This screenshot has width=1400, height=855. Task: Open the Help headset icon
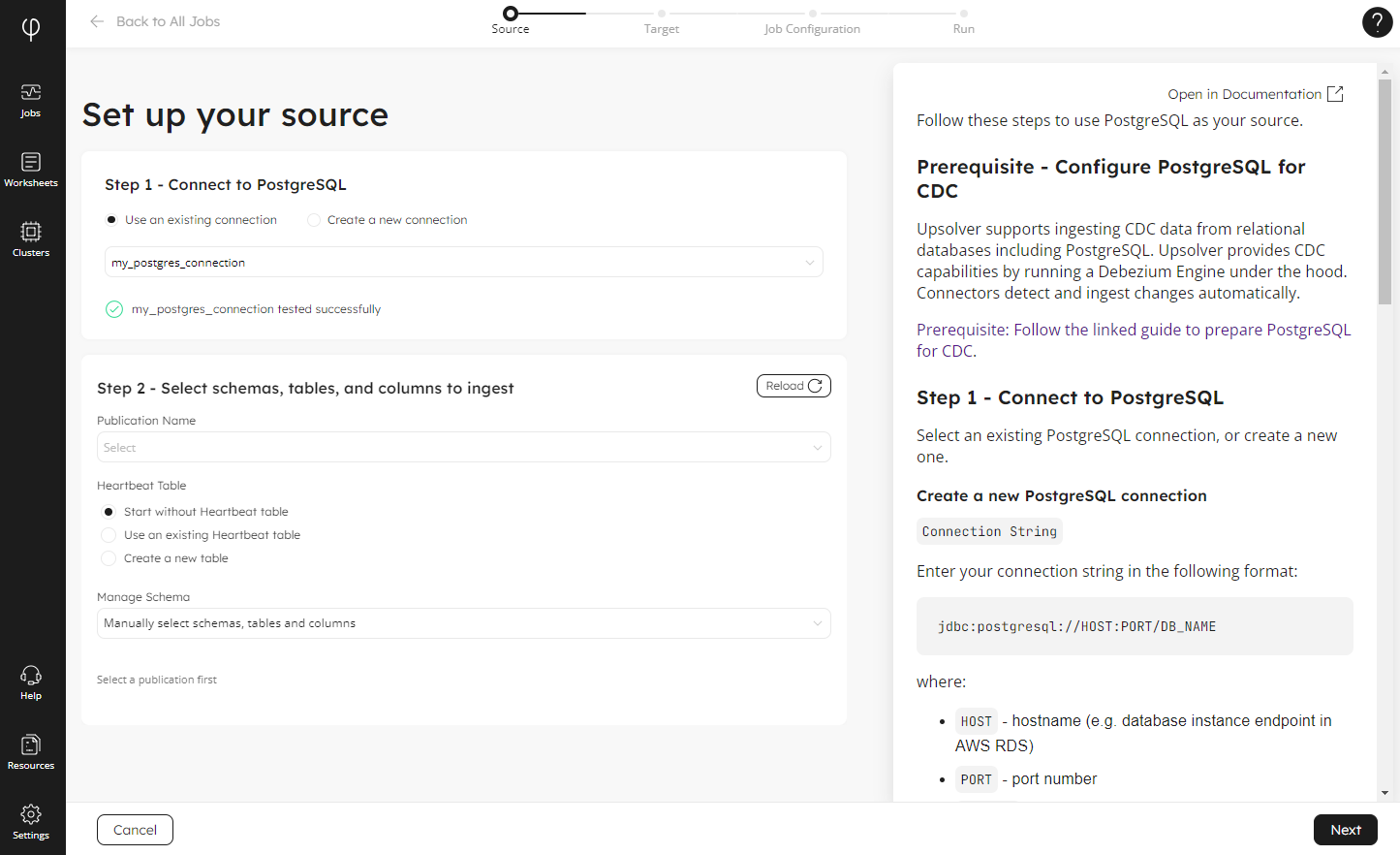[x=31, y=682]
